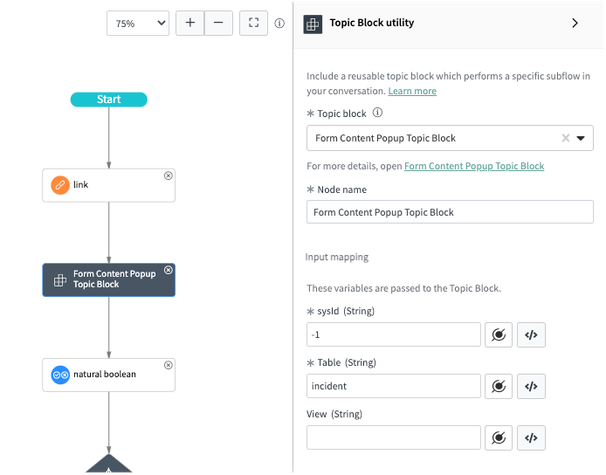Viewport: 606px width, 475px height.
Task: Click into the Node name field
Action: [x=450, y=212]
